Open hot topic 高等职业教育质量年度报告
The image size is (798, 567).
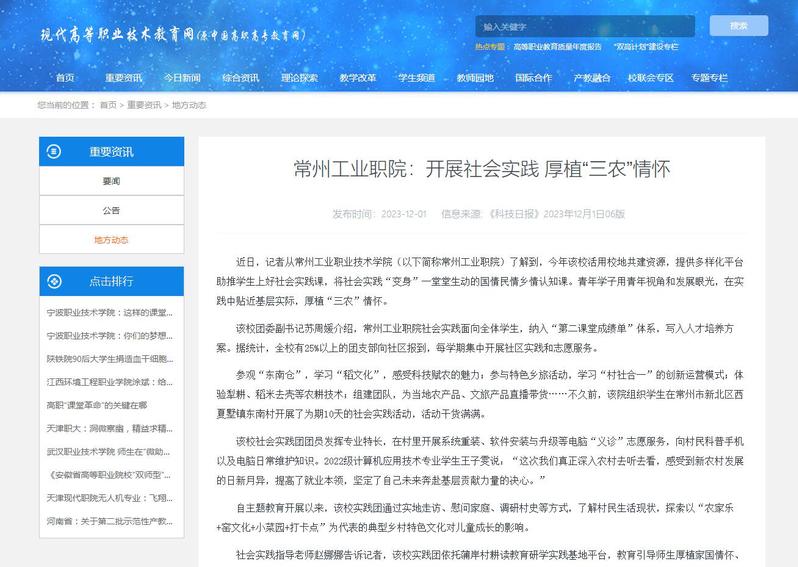(x=557, y=47)
